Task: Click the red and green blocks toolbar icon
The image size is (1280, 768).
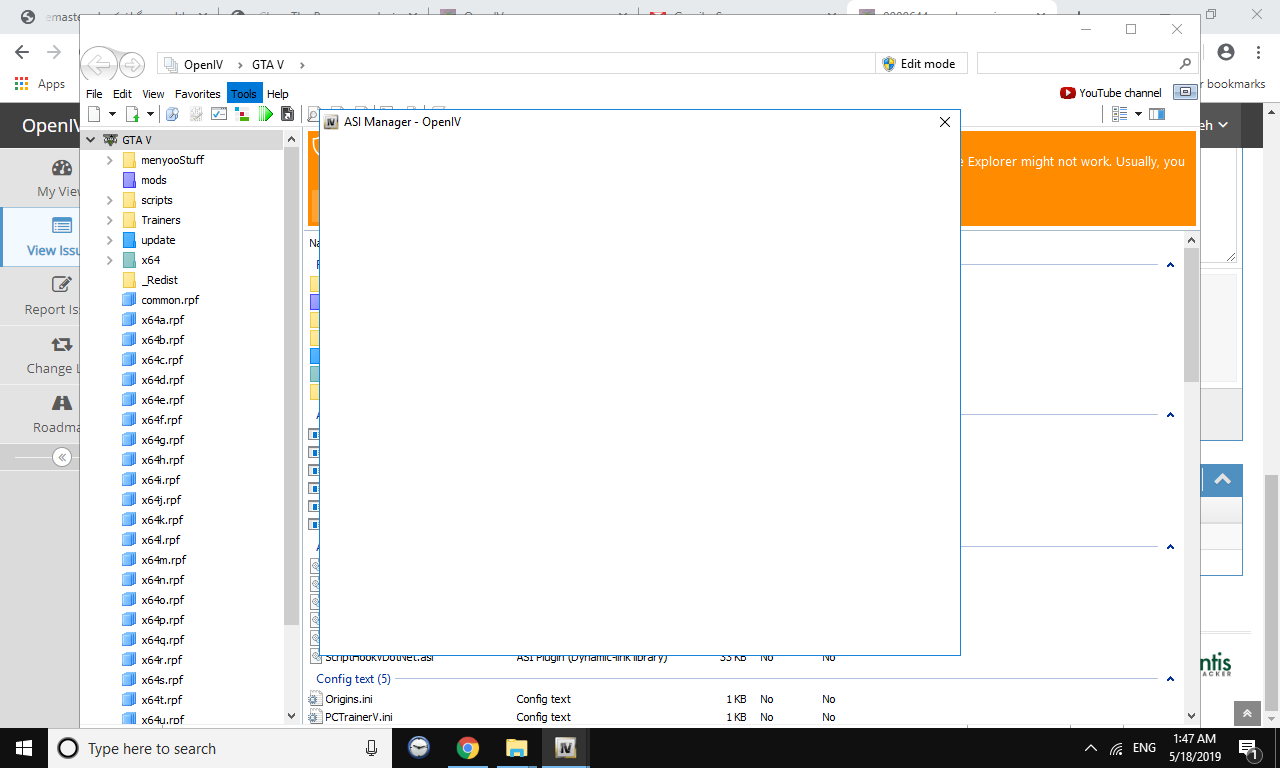Action: click(243, 114)
